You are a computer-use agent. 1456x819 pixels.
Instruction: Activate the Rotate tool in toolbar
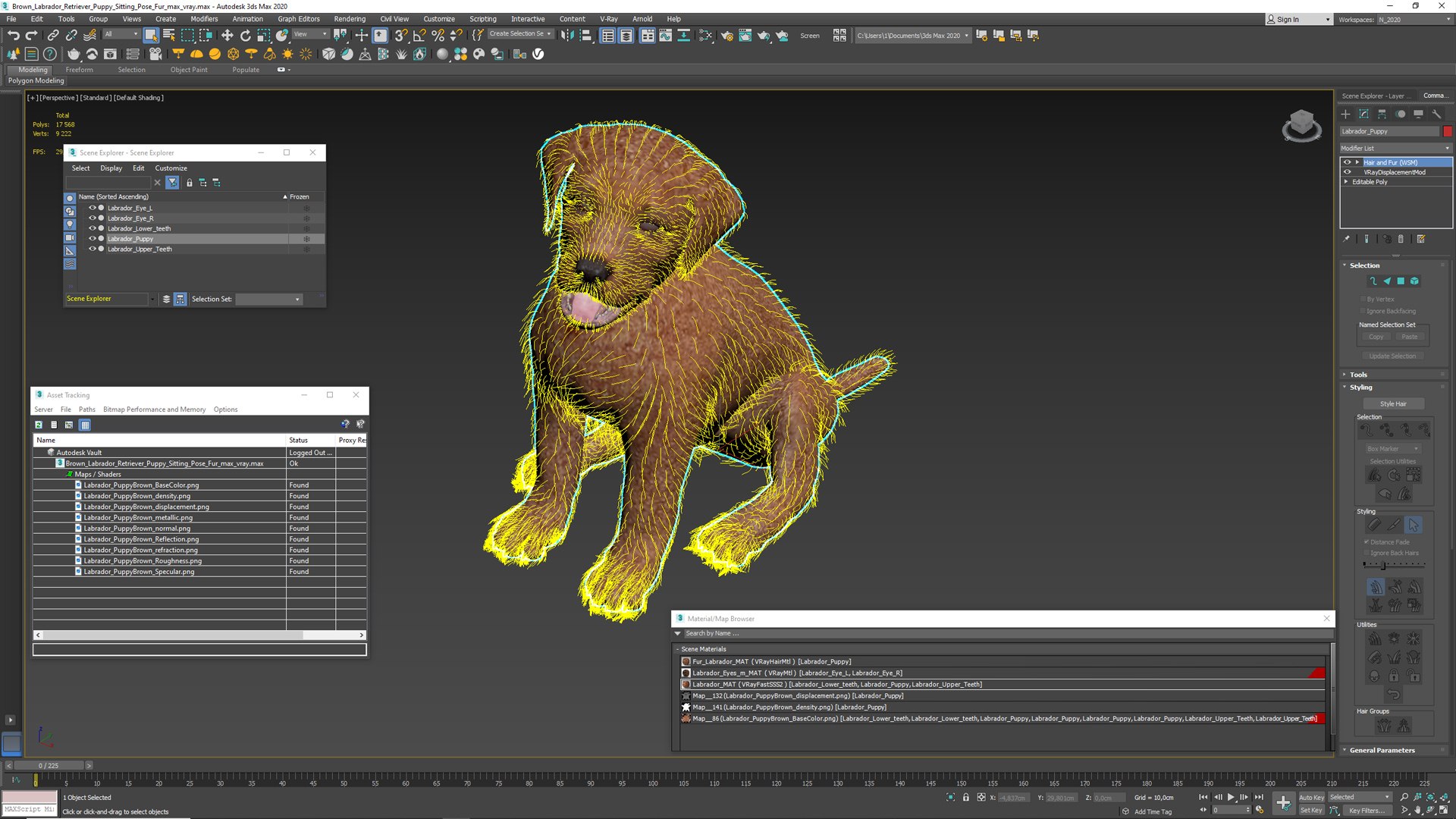click(245, 36)
